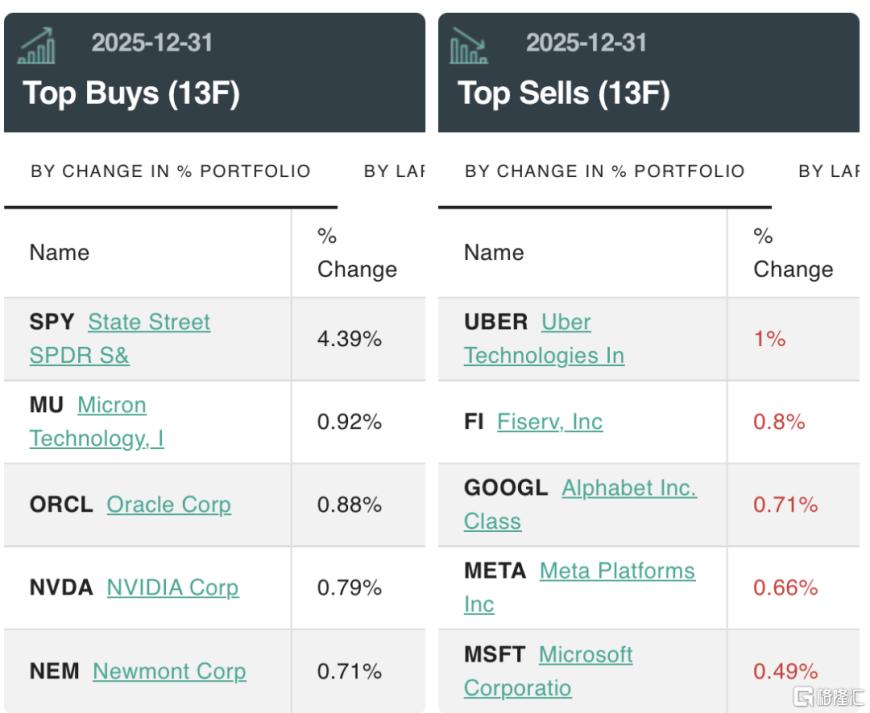The width and height of the screenshot is (870, 713).
Task: Open the NVIDIA Corp link
Action: tap(172, 588)
